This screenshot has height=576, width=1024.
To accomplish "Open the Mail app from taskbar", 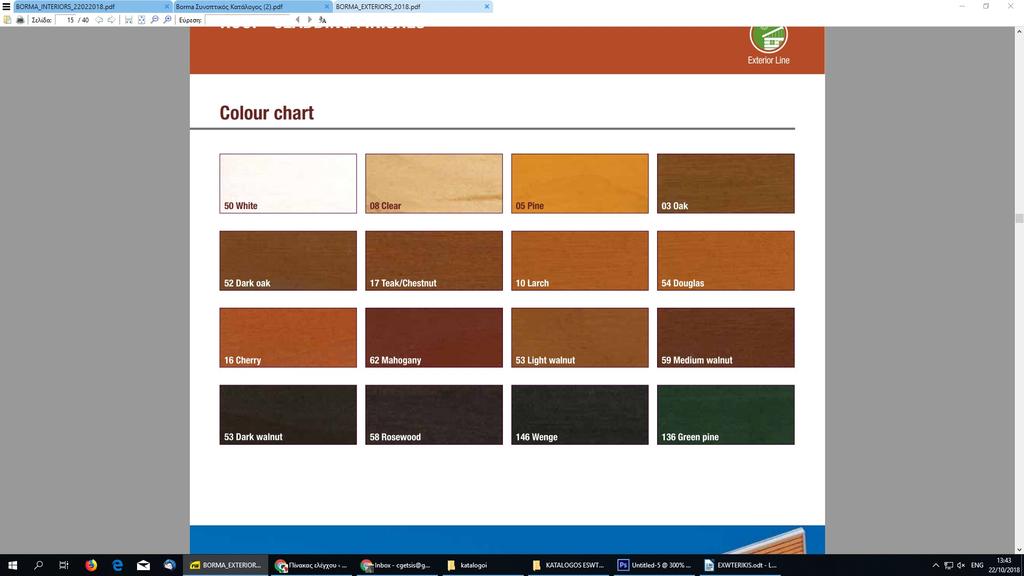I will [143, 566].
